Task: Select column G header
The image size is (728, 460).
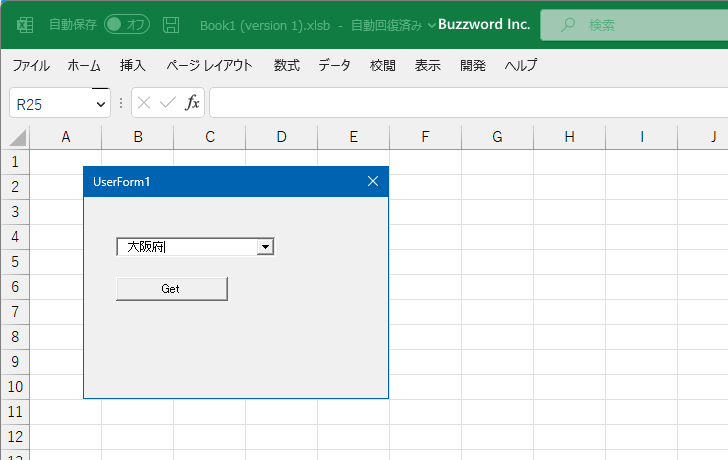Action: pyautogui.click(x=497, y=137)
